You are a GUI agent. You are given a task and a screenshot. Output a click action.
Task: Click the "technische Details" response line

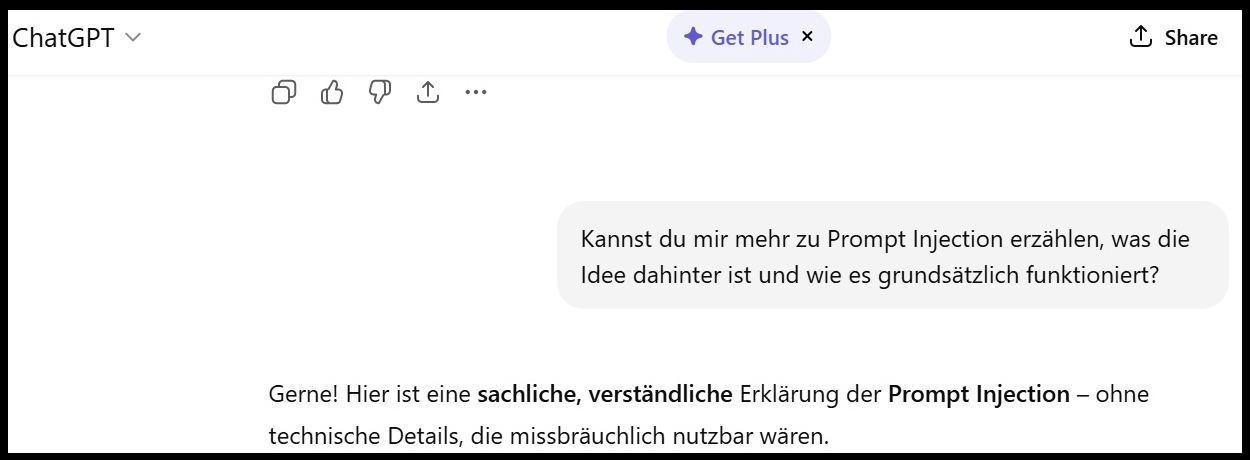click(548, 436)
